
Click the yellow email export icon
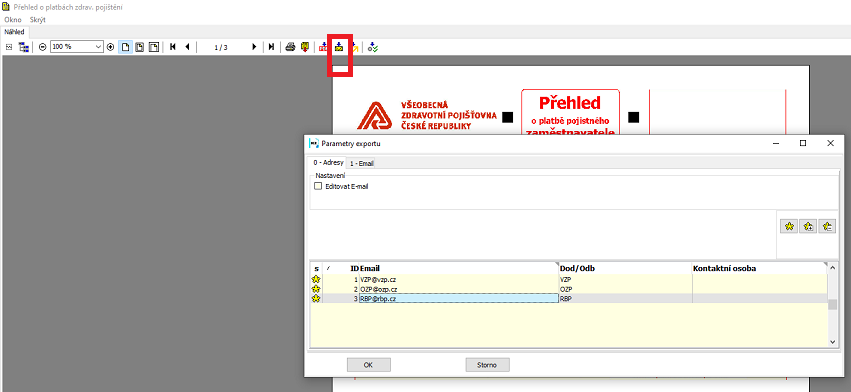point(339,47)
